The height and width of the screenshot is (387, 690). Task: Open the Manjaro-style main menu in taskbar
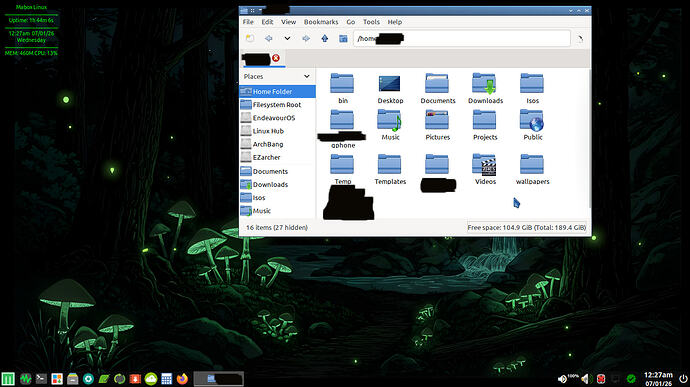8,379
